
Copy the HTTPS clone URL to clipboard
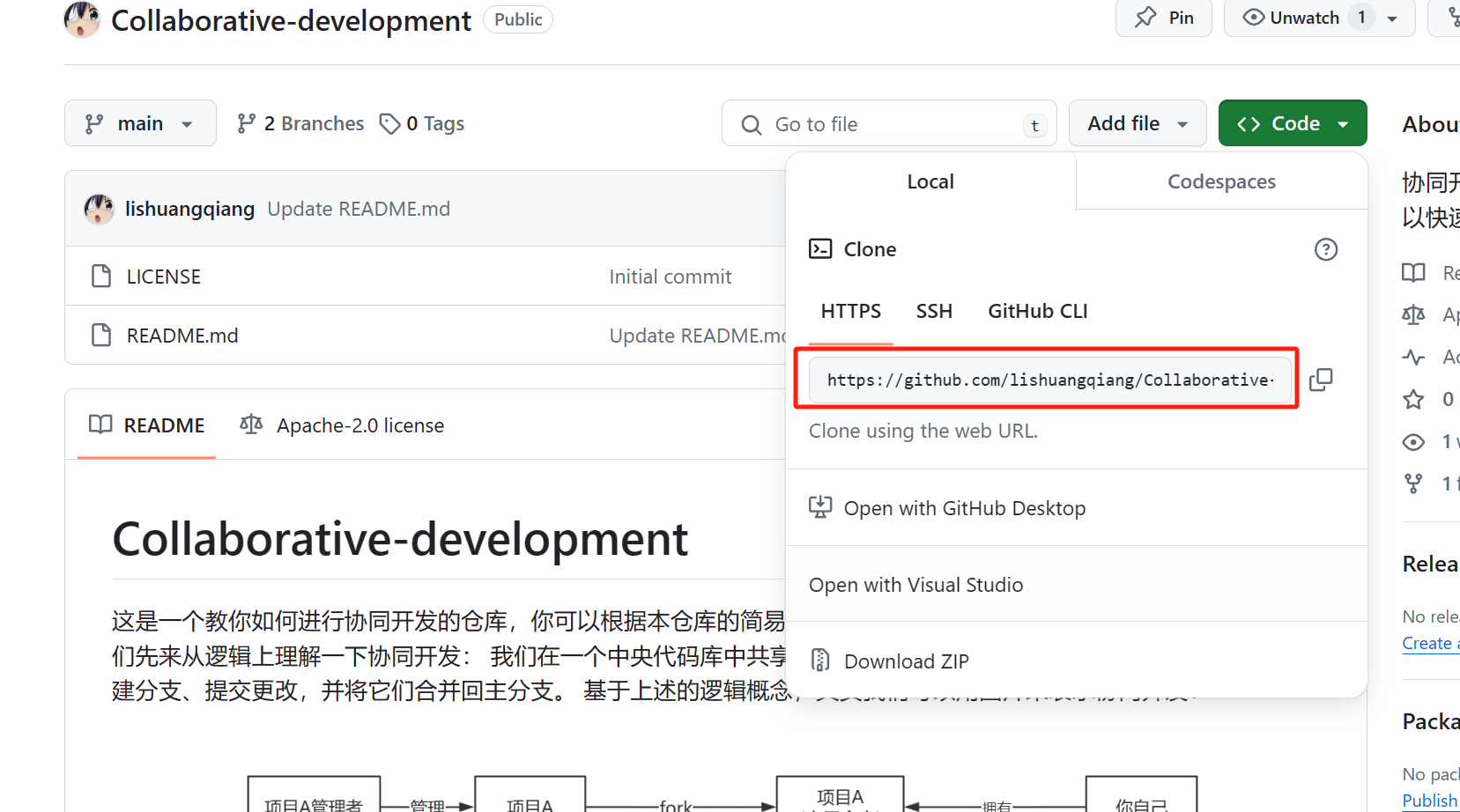point(1320,380)
